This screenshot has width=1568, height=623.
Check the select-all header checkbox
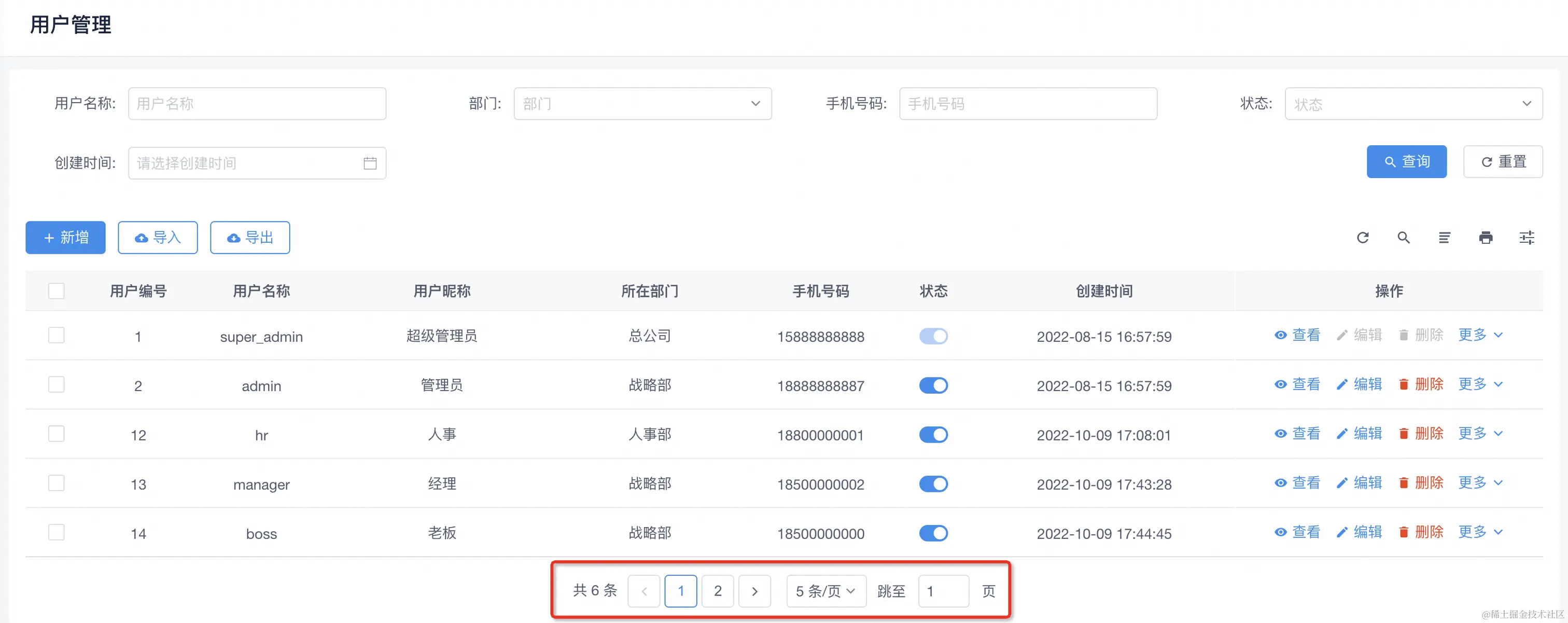tap(56, 291)
